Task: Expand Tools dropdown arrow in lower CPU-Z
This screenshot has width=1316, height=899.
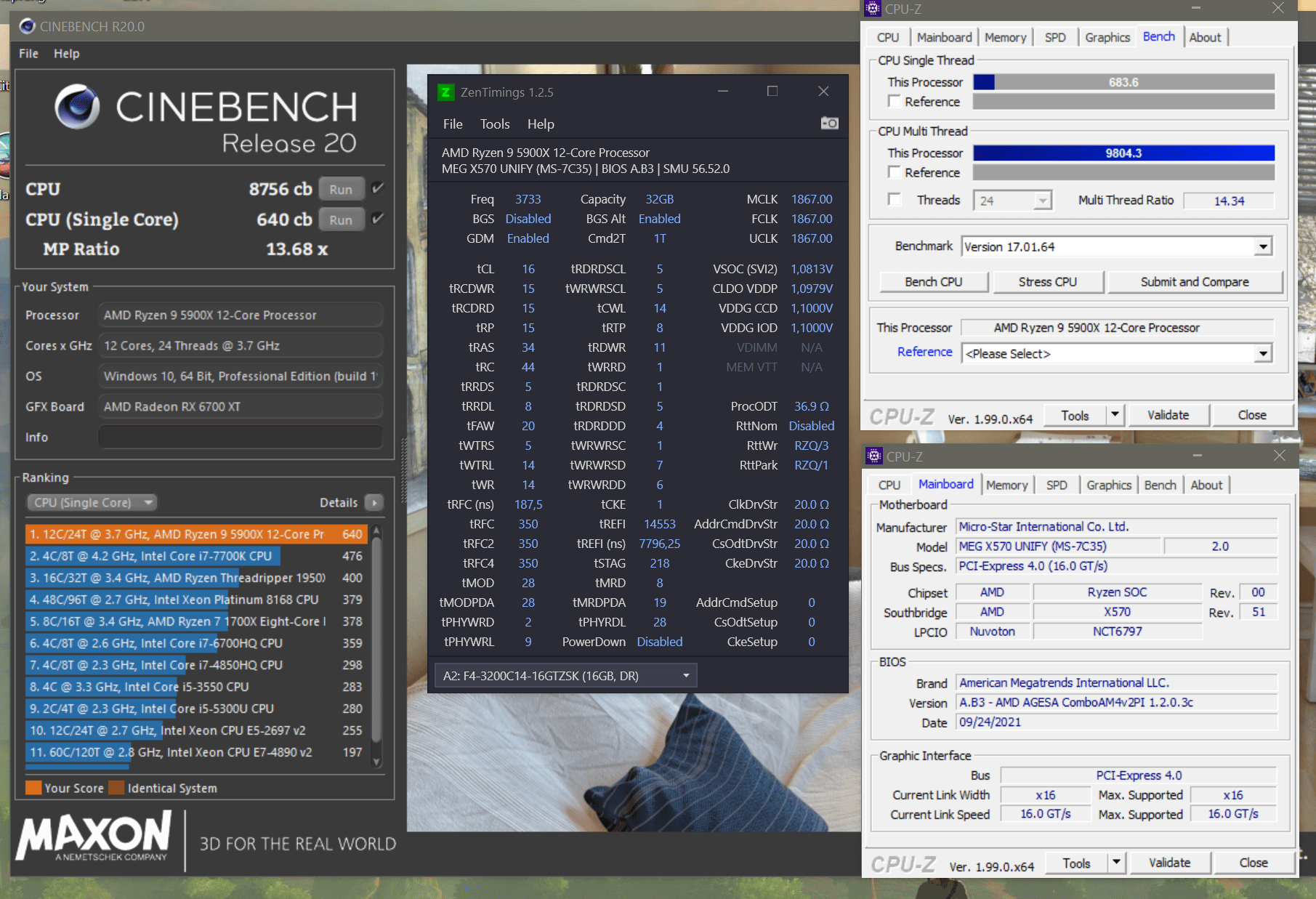Action: (x=1117, y=862)
